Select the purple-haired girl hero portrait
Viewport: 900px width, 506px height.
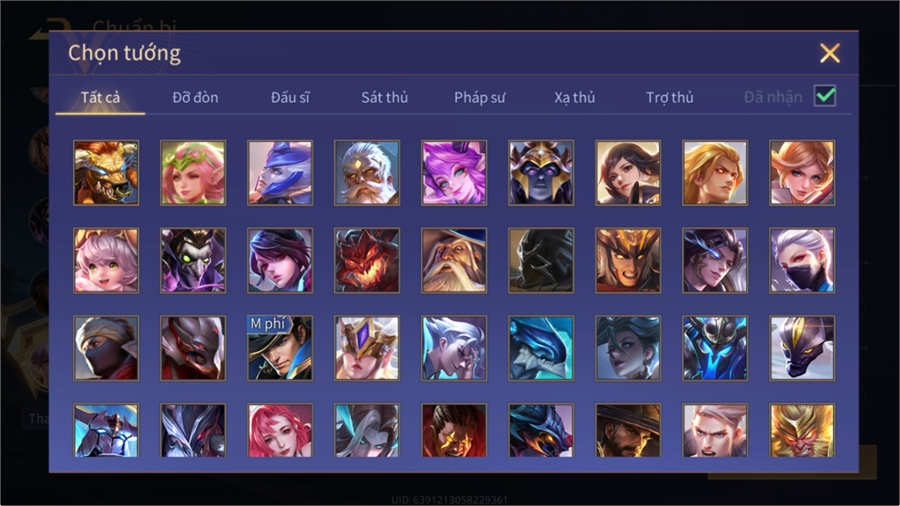coord(454,173)
